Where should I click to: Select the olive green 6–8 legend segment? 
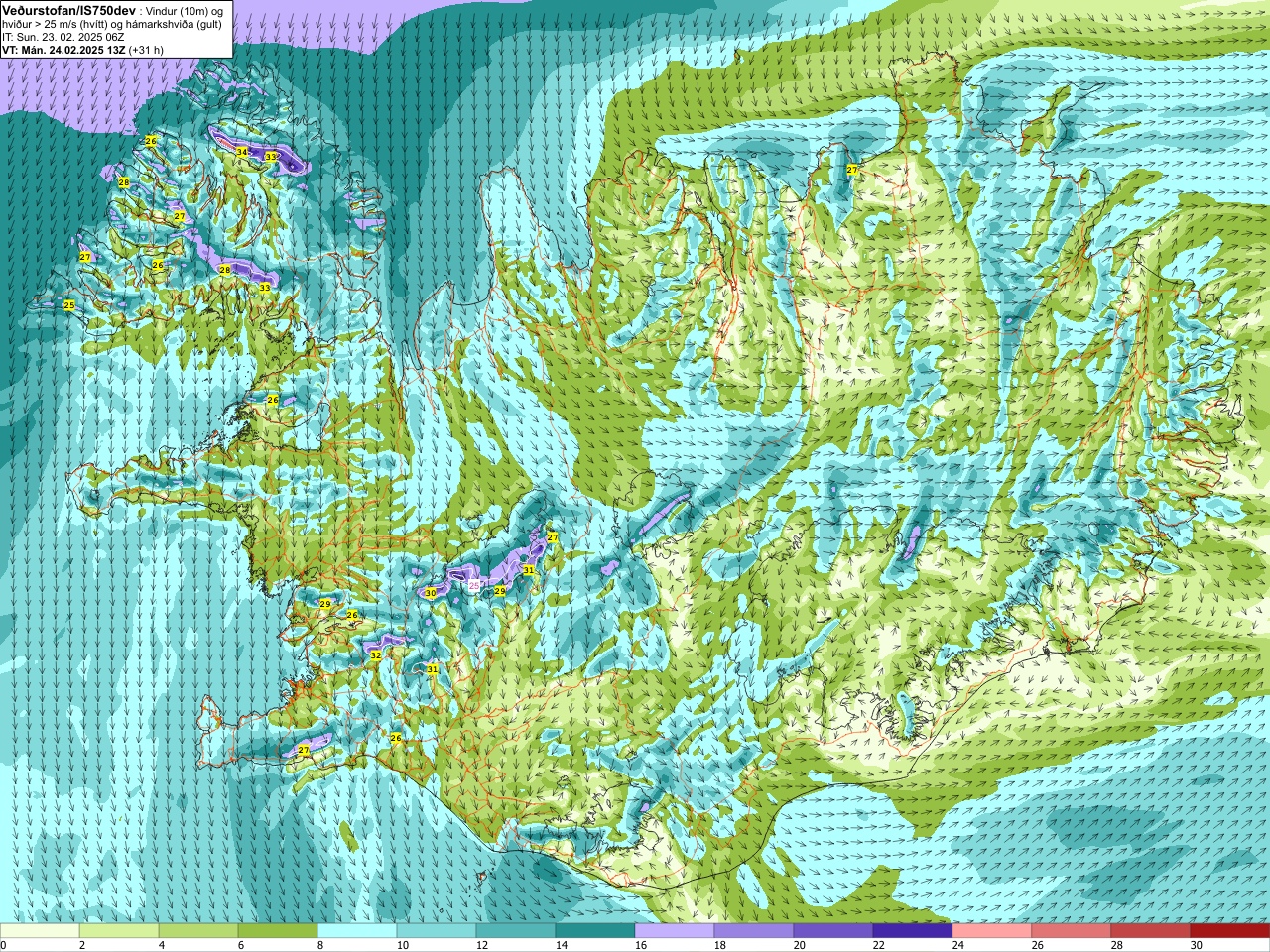pyautogui.click(x=278, y=931)
